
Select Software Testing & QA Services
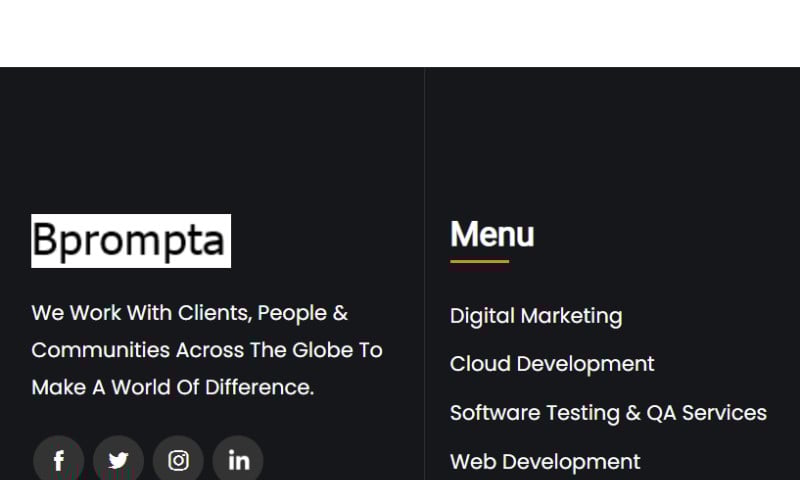tap(608, 413)
